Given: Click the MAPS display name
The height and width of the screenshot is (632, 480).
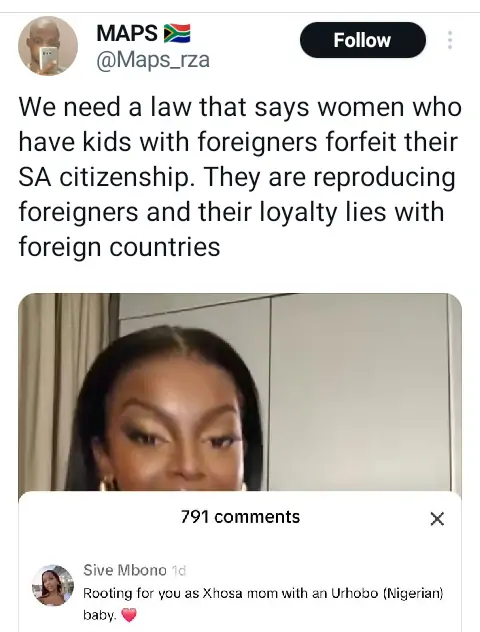Looking at the screenshot, I should pos(127,33).
